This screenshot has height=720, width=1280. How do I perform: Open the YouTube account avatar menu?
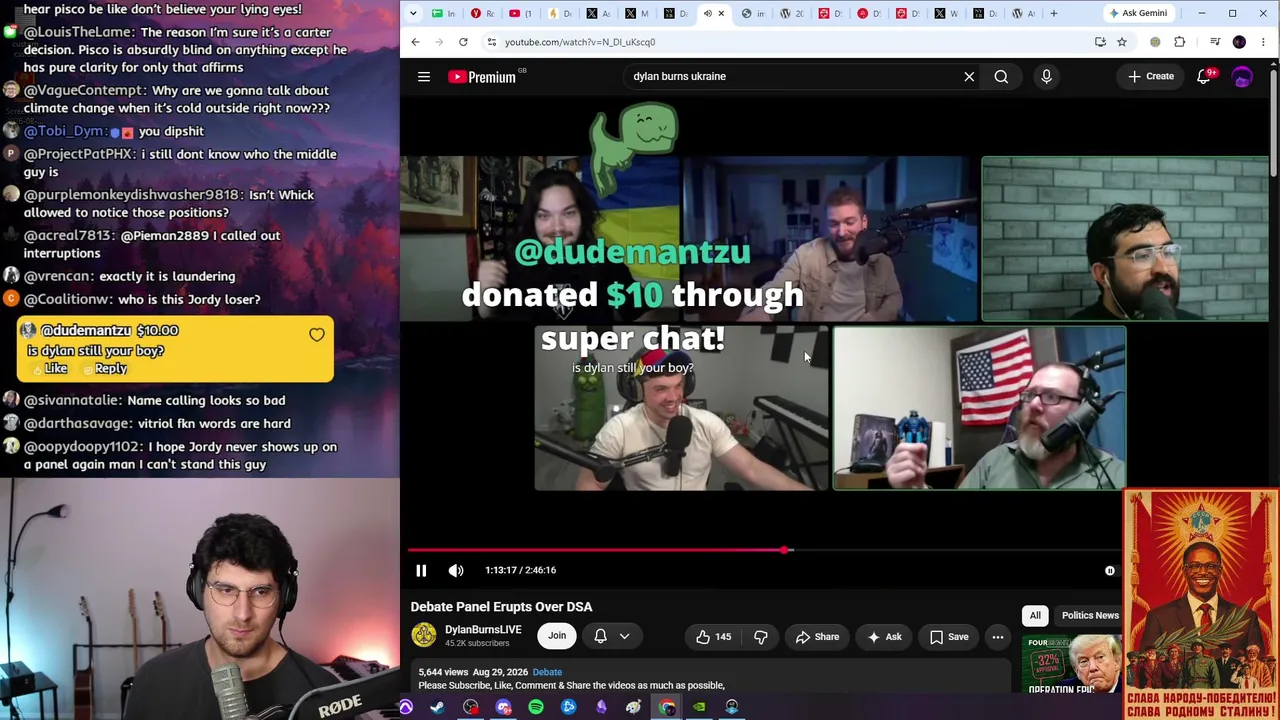click(x=1242, y=76)
